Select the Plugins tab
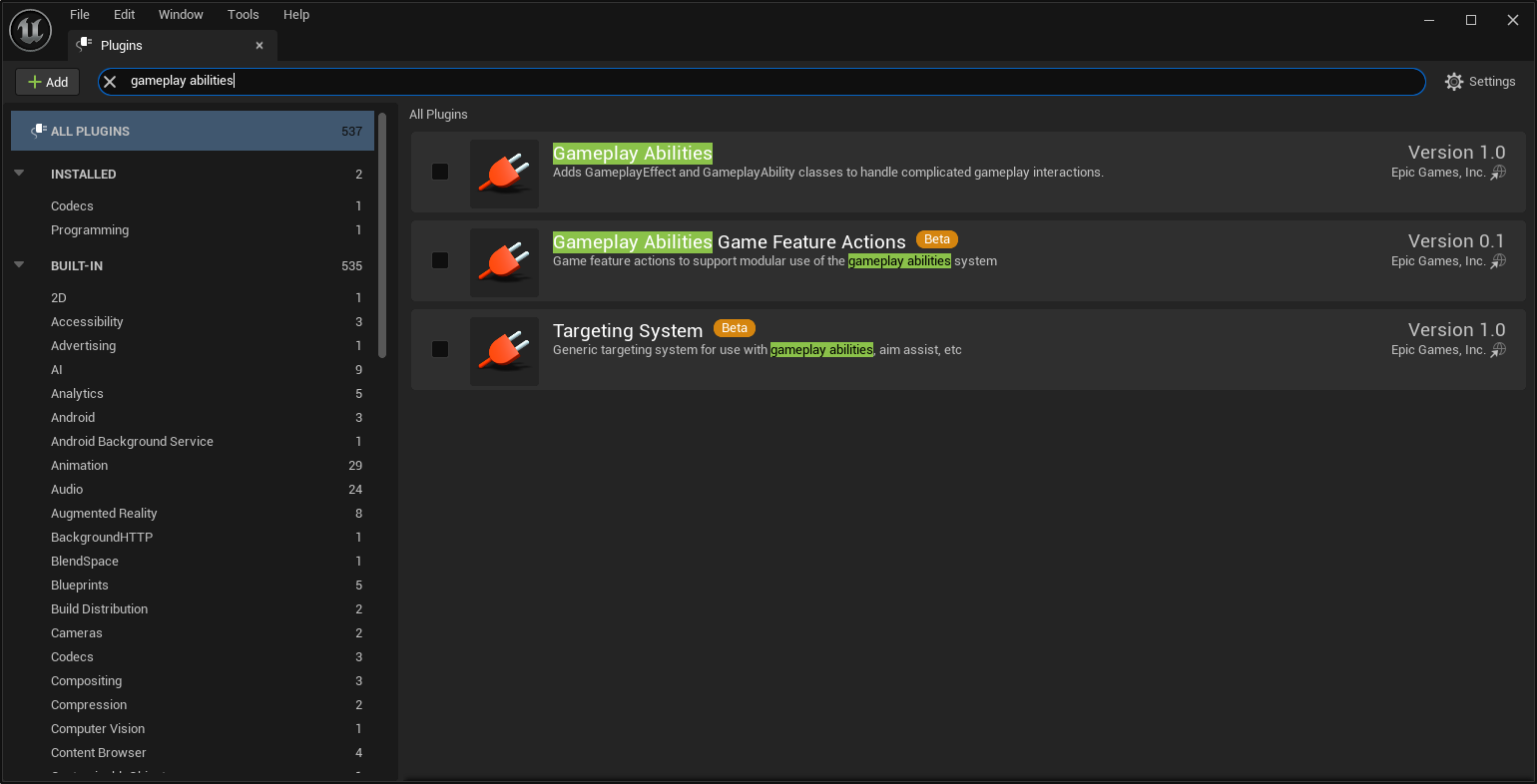The width and height of the screenshot is (1537, 784). point(172,45)
